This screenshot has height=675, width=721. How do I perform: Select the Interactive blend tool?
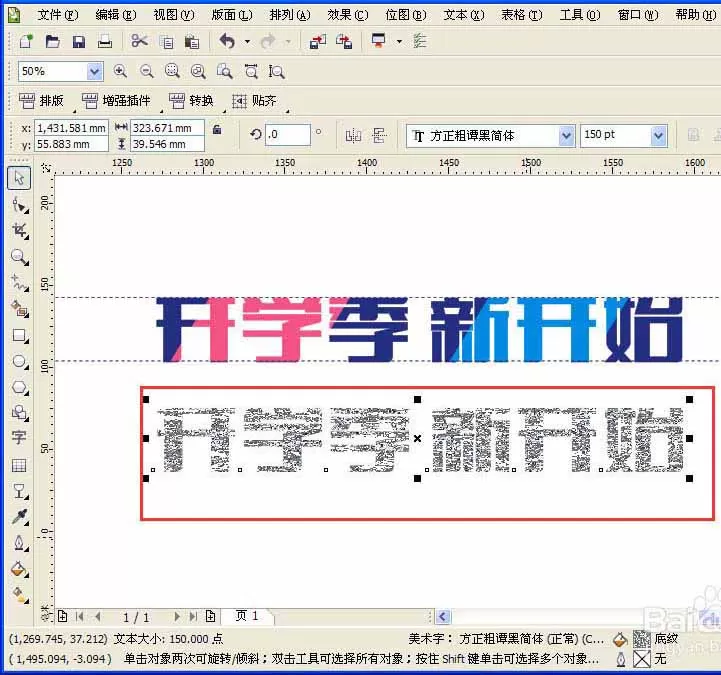pyautogui.click(x=20, y=491)
